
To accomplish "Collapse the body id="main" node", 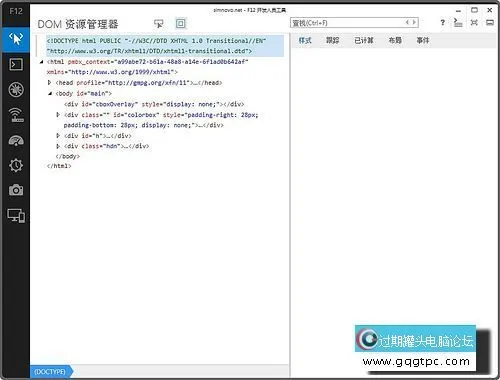I will pos(50,93).
